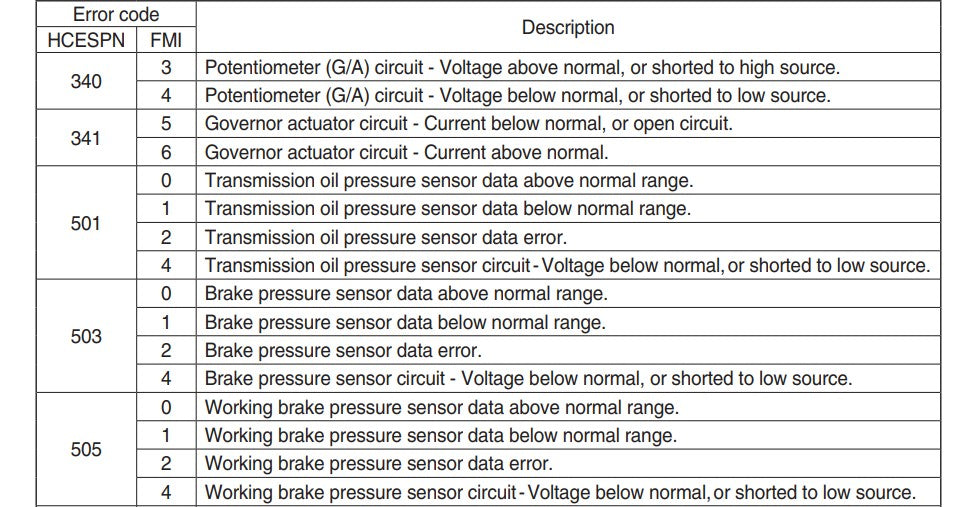Image resolution: width=956 pixels, height=507 pixels.
Task: Click the HCESPN 341 error code
Action: (x=86, y=138)
